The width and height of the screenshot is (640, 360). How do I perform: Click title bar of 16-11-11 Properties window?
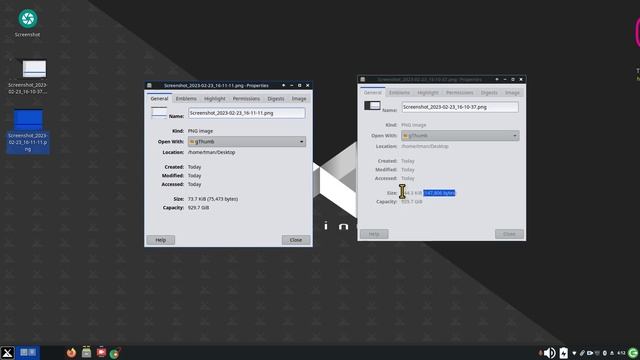[x=216, y=85]
